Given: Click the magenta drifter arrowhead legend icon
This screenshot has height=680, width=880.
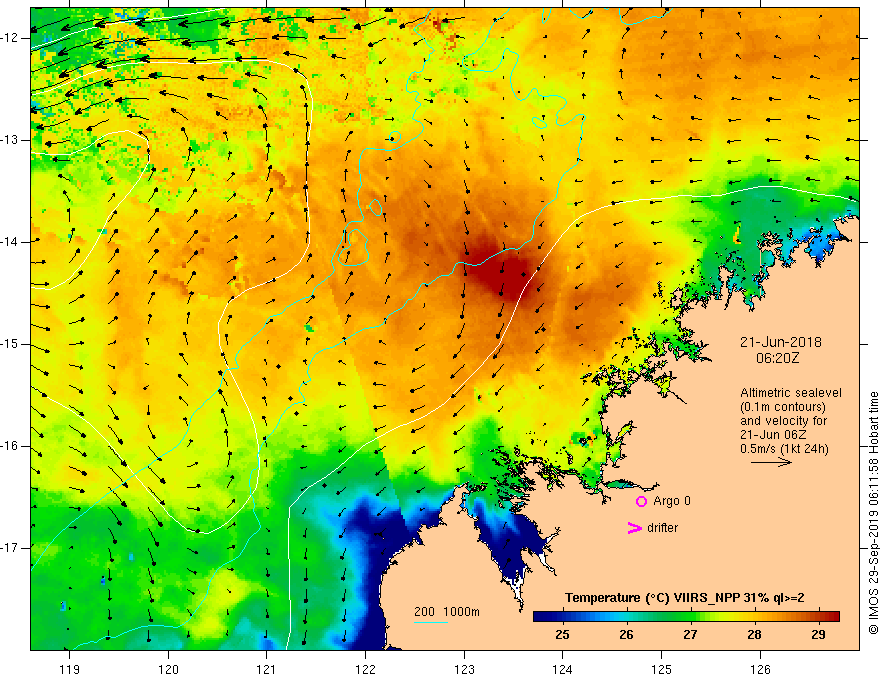Looking at the screenshot, I should (634, 528).
